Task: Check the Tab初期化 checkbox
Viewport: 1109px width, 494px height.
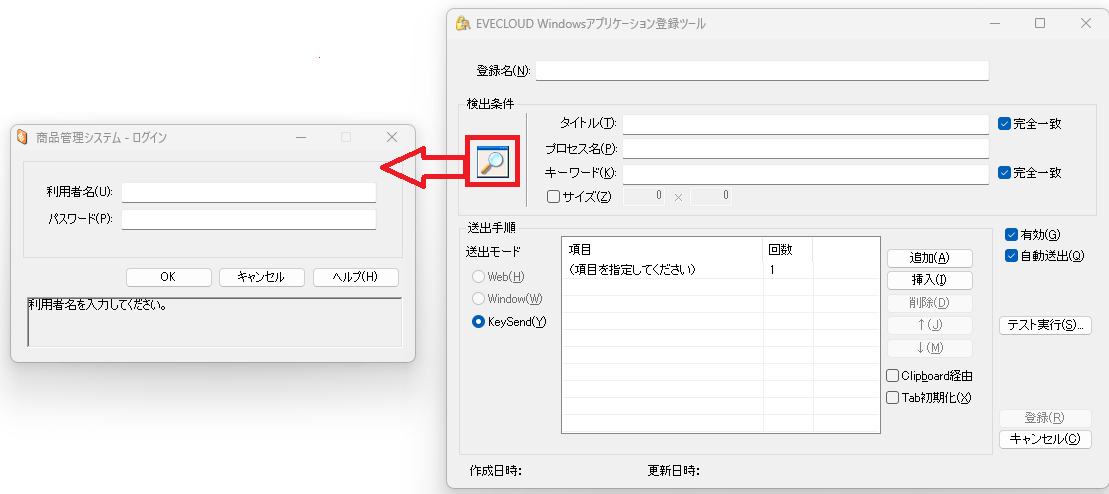Action: point(893,398)
